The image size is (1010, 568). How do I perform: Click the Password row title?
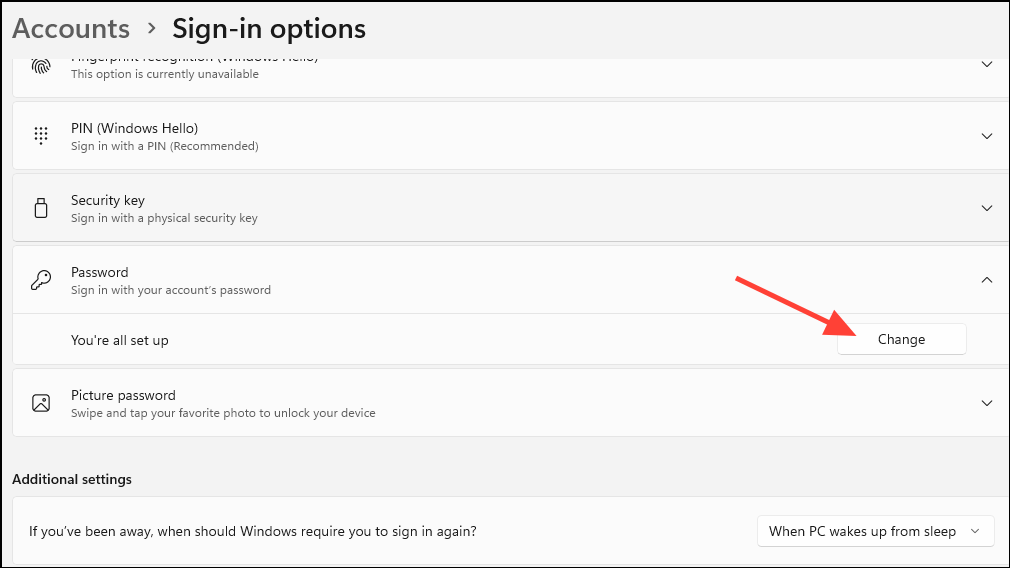pyautogui.click(x=100, y=272)
